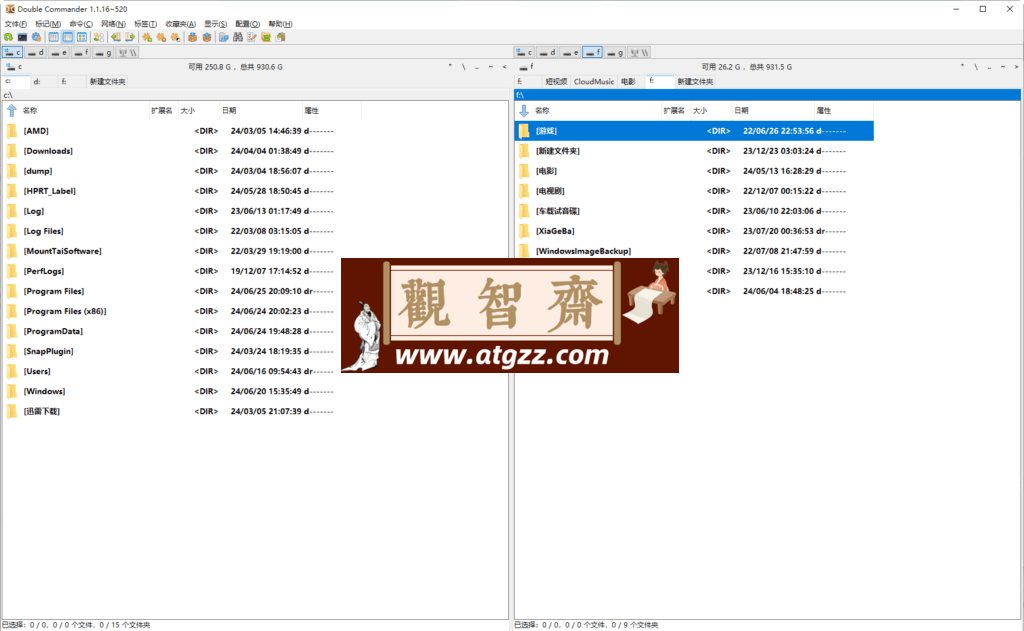Switch to thumbnails view toolbar icon
Image resolution: width=1024 pixels, height=631 pixels.
[x=82, y=37]
